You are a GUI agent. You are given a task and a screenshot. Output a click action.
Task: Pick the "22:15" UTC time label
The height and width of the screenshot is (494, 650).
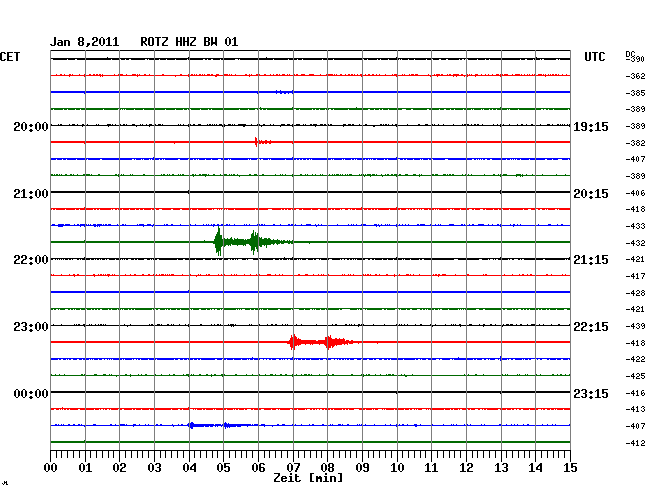(x=591, y=327)
